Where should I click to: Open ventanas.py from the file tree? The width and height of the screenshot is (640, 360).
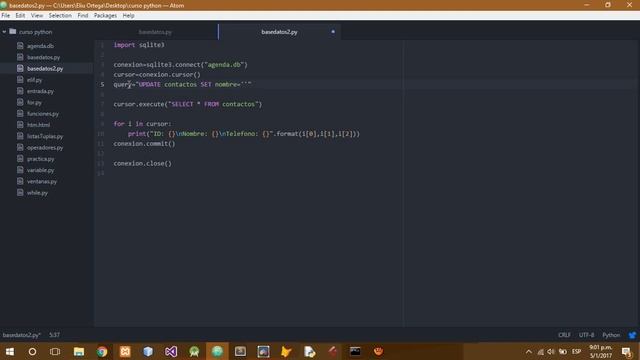click(42, 182)
